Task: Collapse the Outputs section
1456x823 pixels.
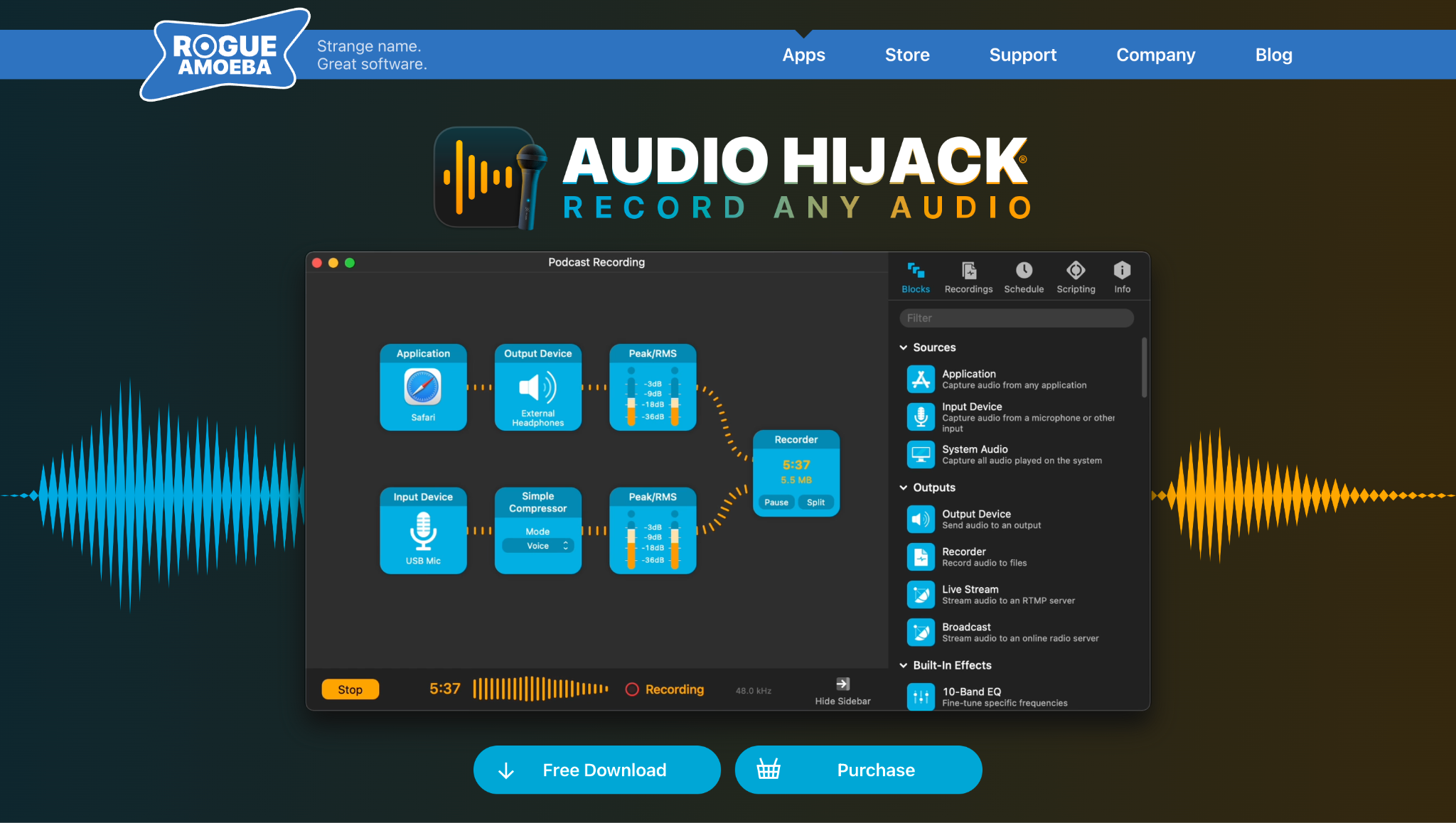Action: pos(904,488)
